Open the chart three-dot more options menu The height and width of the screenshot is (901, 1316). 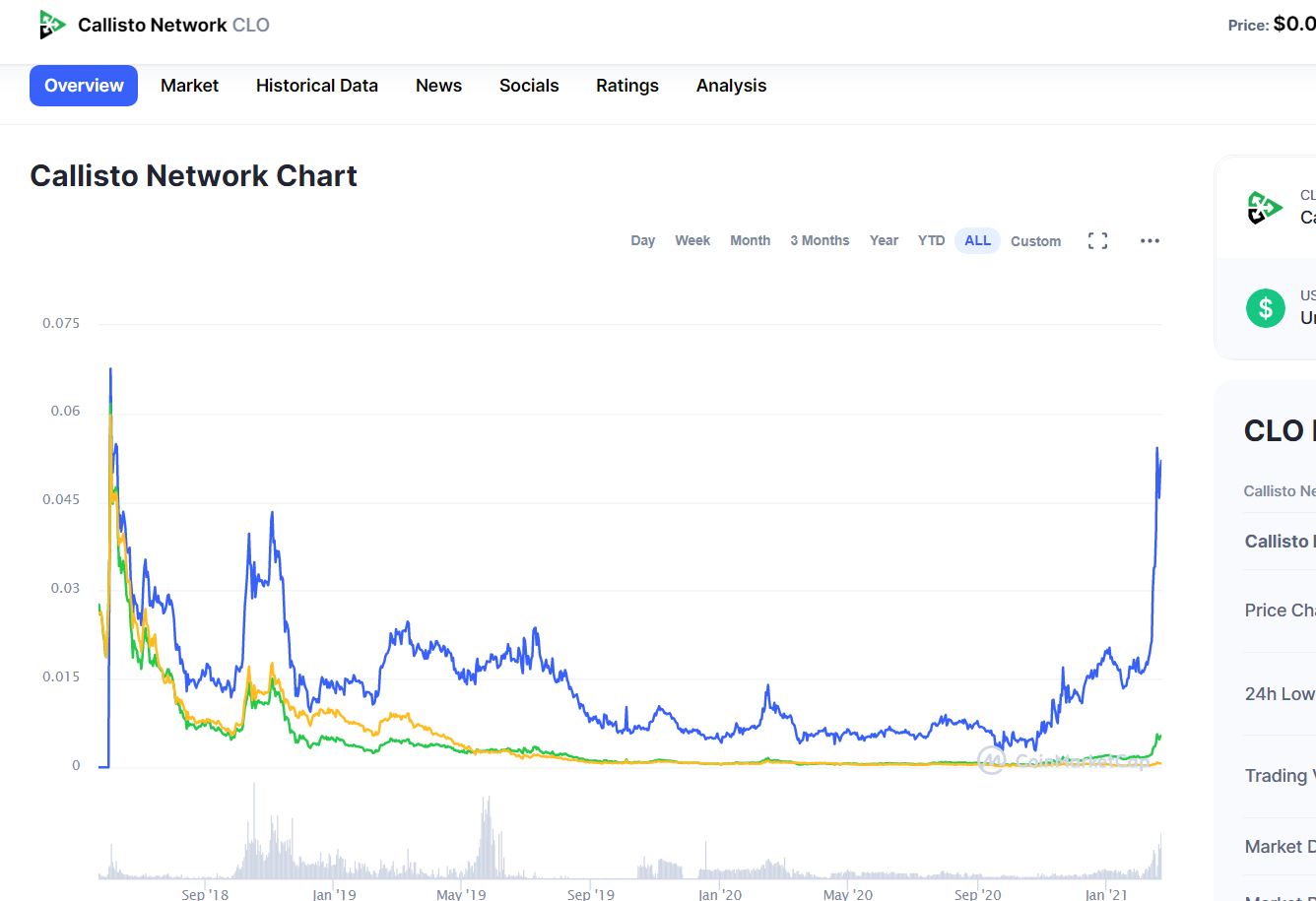point(1150,241)
